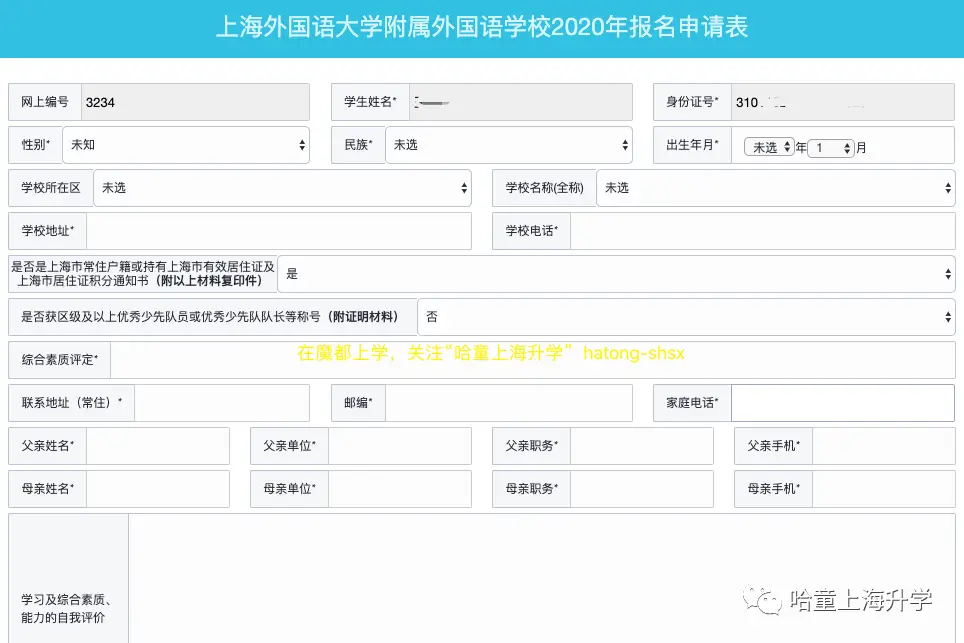Open the birth year 未选 selector
The width and height of the screenshot is (964, 643).
pyautogui.click(x=768, y=144)
